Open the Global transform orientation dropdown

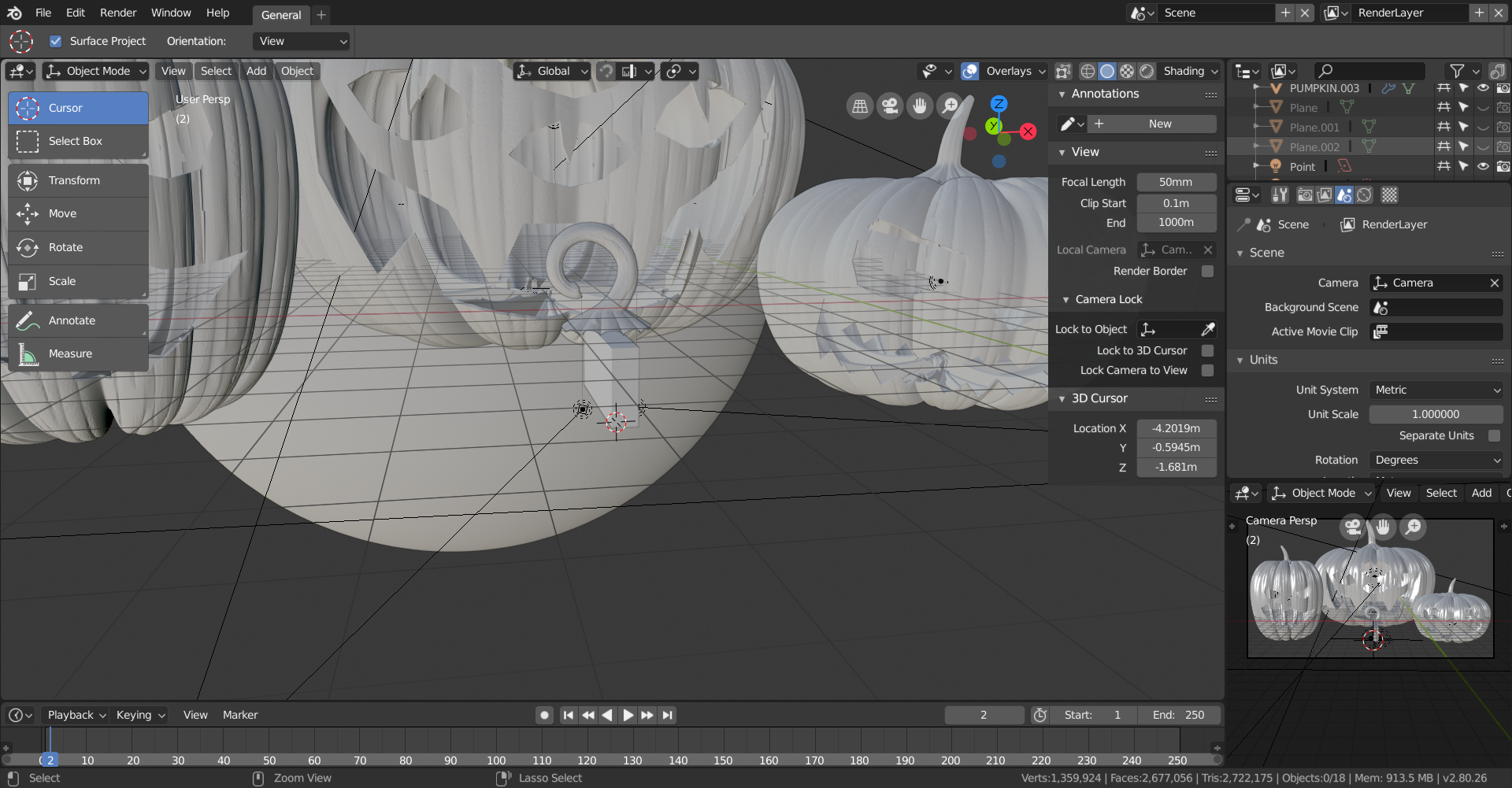coord(551,71)
